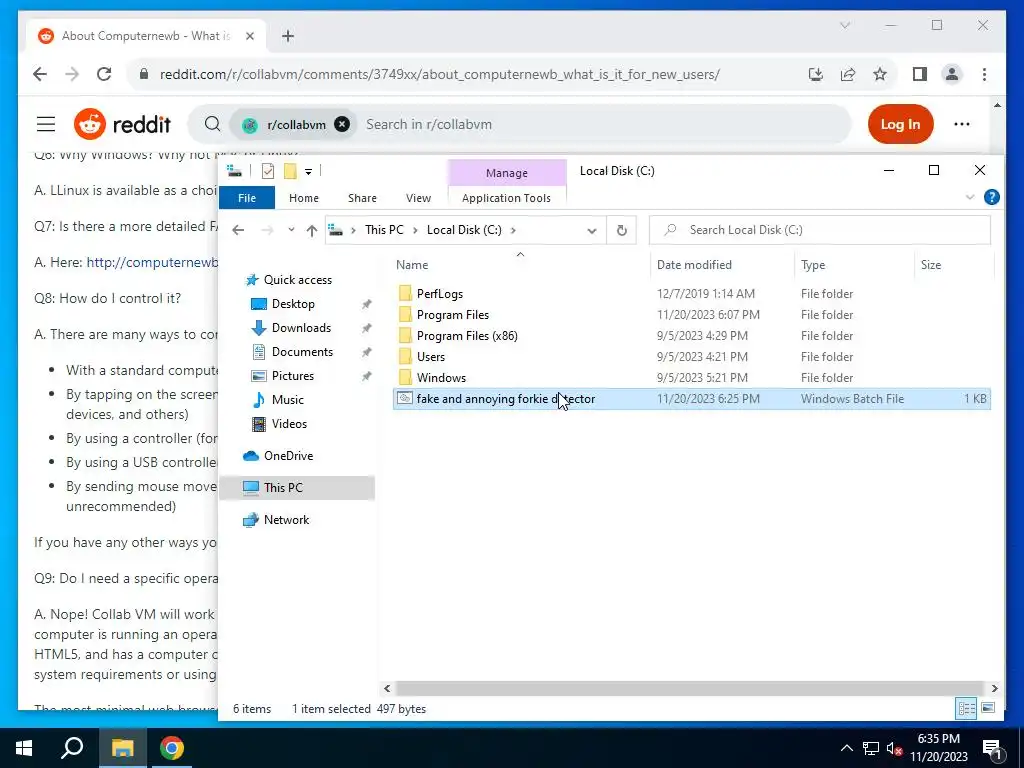Screen dimensions: 1024x768
Task: Open the Share ribbon tab
Action: click(x=362, y=198)
